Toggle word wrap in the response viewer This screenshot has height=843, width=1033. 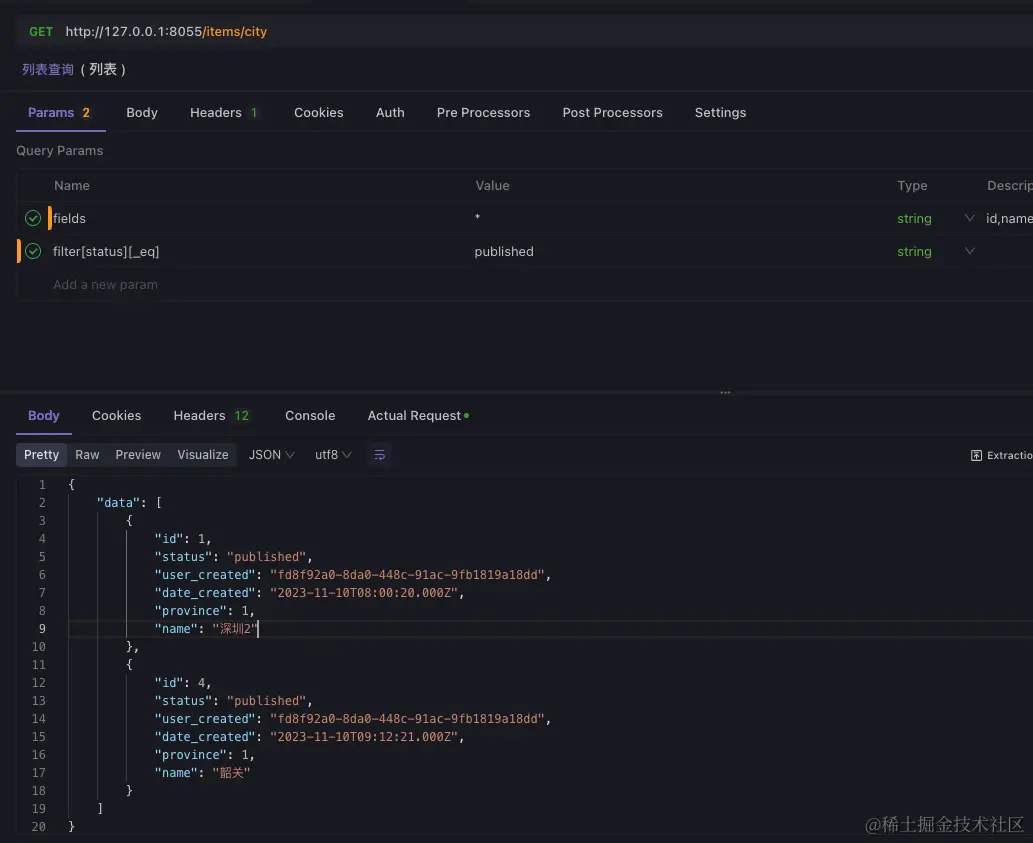tap(378, 454)
